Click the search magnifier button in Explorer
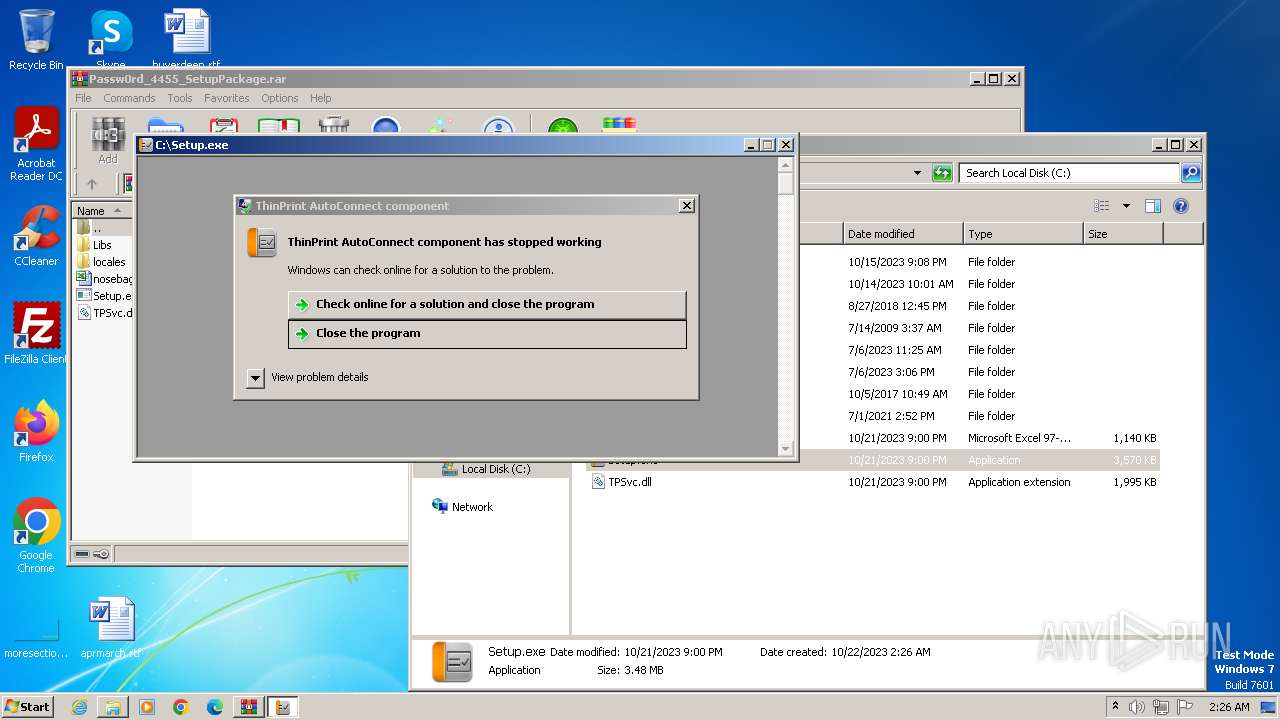Viewport: 1280px width, 720px height. click(x=1191, y=173)
